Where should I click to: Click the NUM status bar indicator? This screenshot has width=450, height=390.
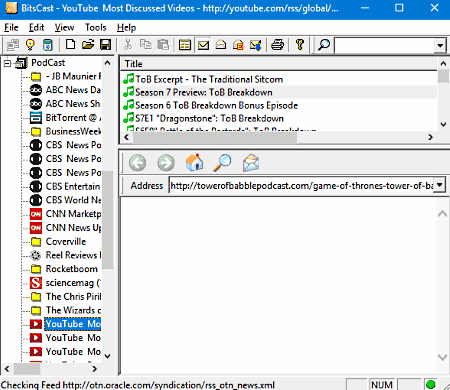click(x=381, y=384)
